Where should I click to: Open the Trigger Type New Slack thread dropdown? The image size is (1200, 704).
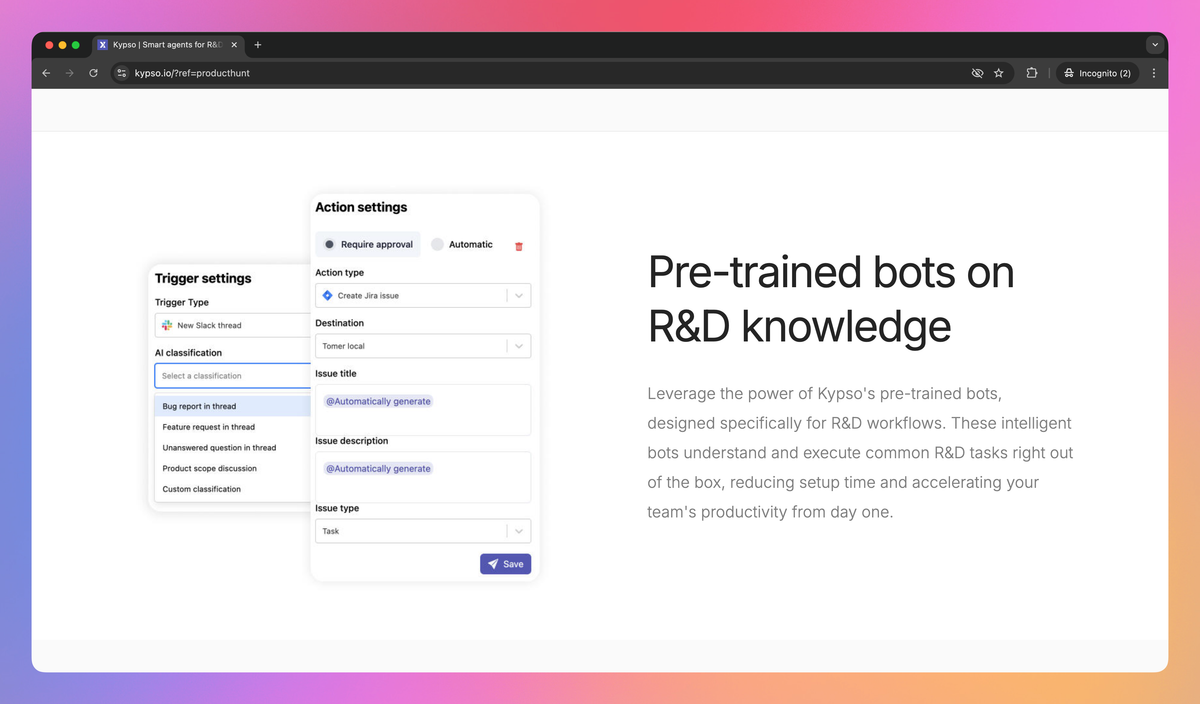point(233,325)
